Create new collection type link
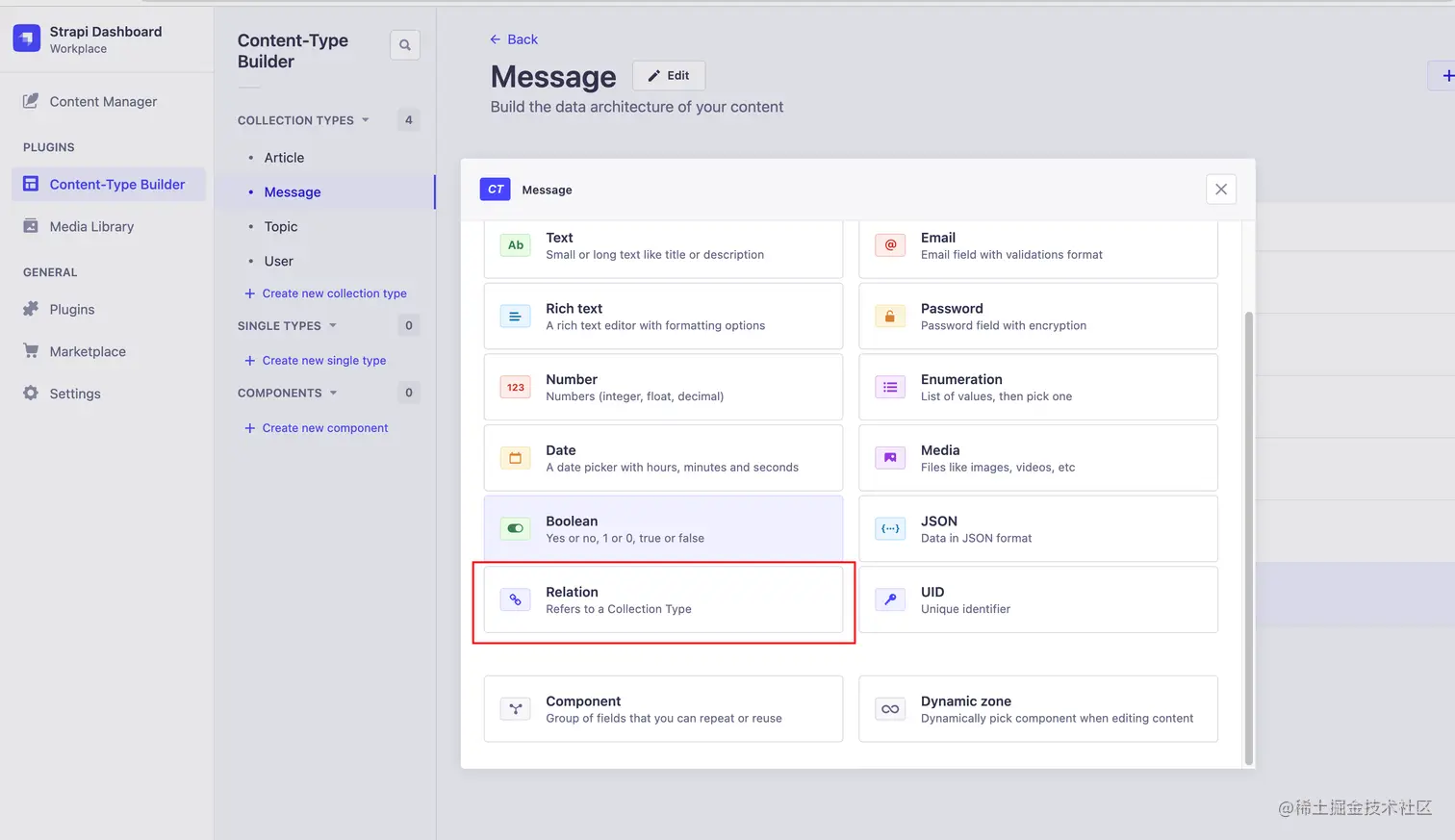 [325, 293]
